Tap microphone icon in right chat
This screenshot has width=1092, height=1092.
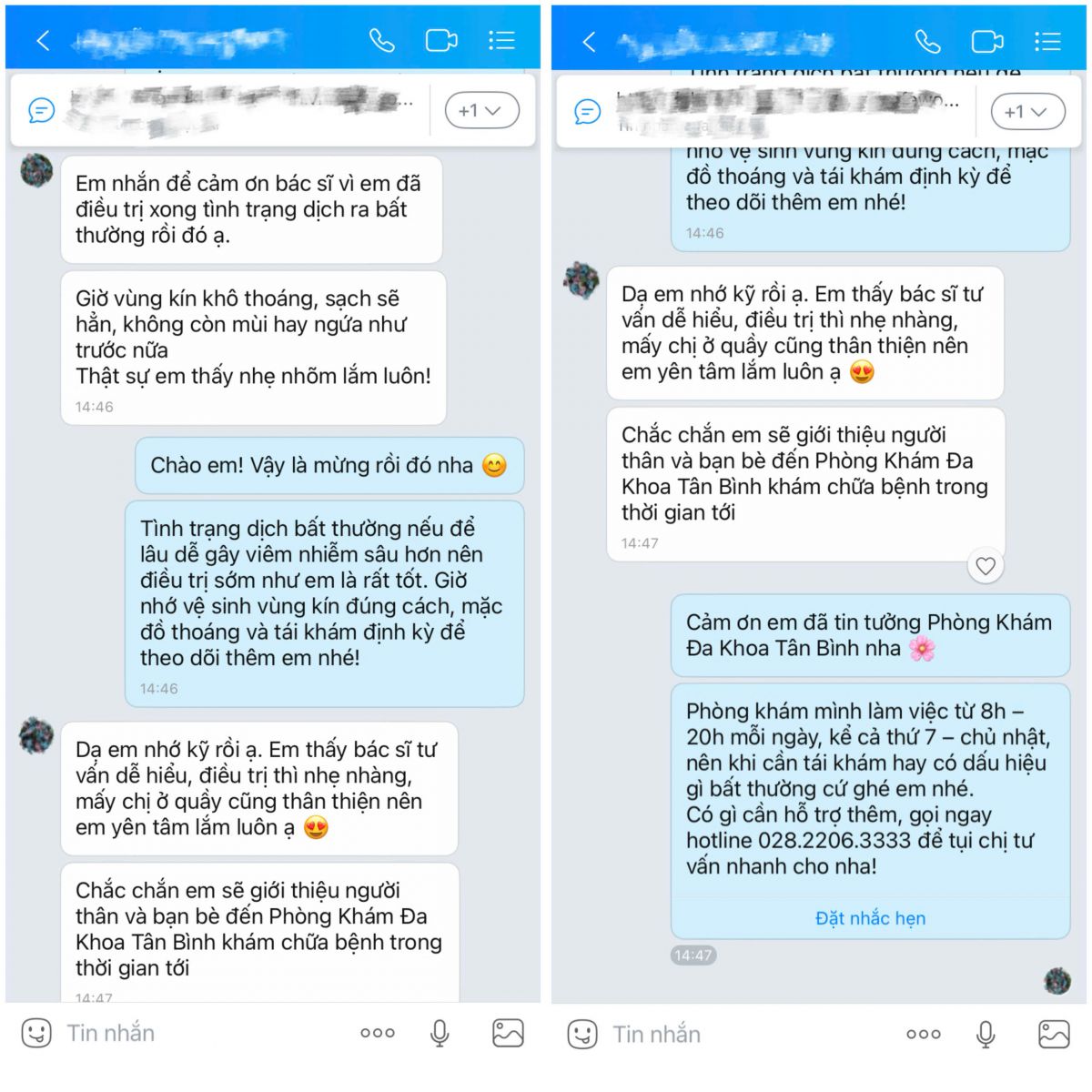(986, 1035)
